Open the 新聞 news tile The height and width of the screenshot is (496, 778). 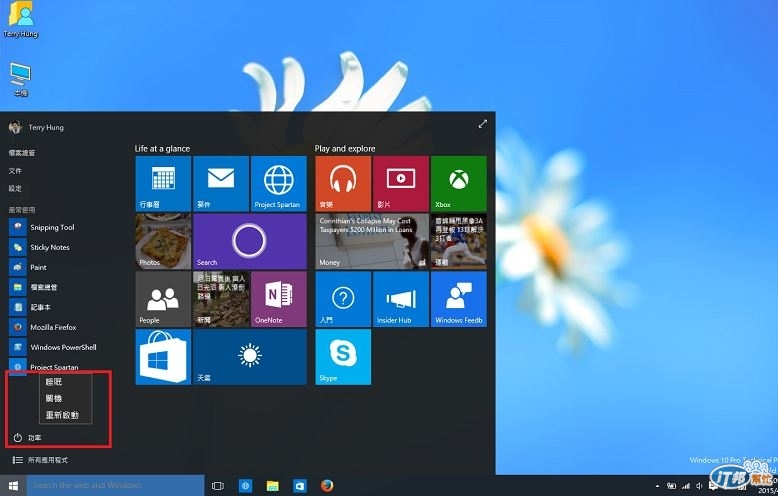(x=221, y=299)
